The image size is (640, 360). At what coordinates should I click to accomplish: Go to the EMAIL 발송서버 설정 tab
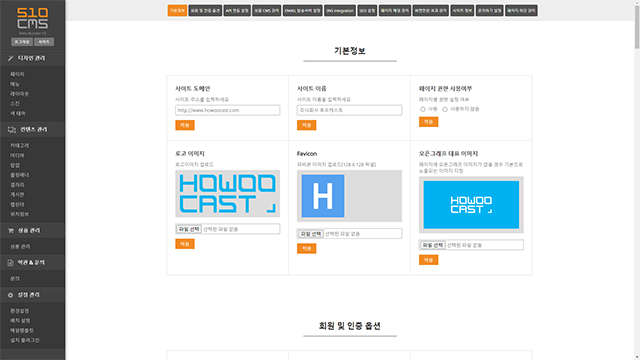(x=303, y=11)
